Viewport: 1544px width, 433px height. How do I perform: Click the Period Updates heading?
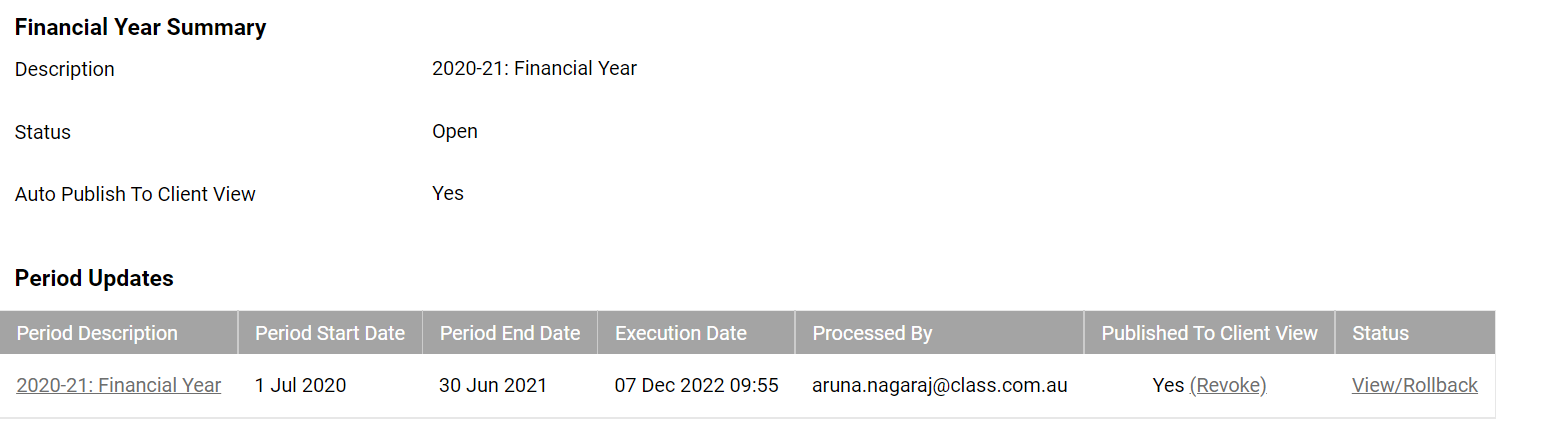click(x=94, y=278)
